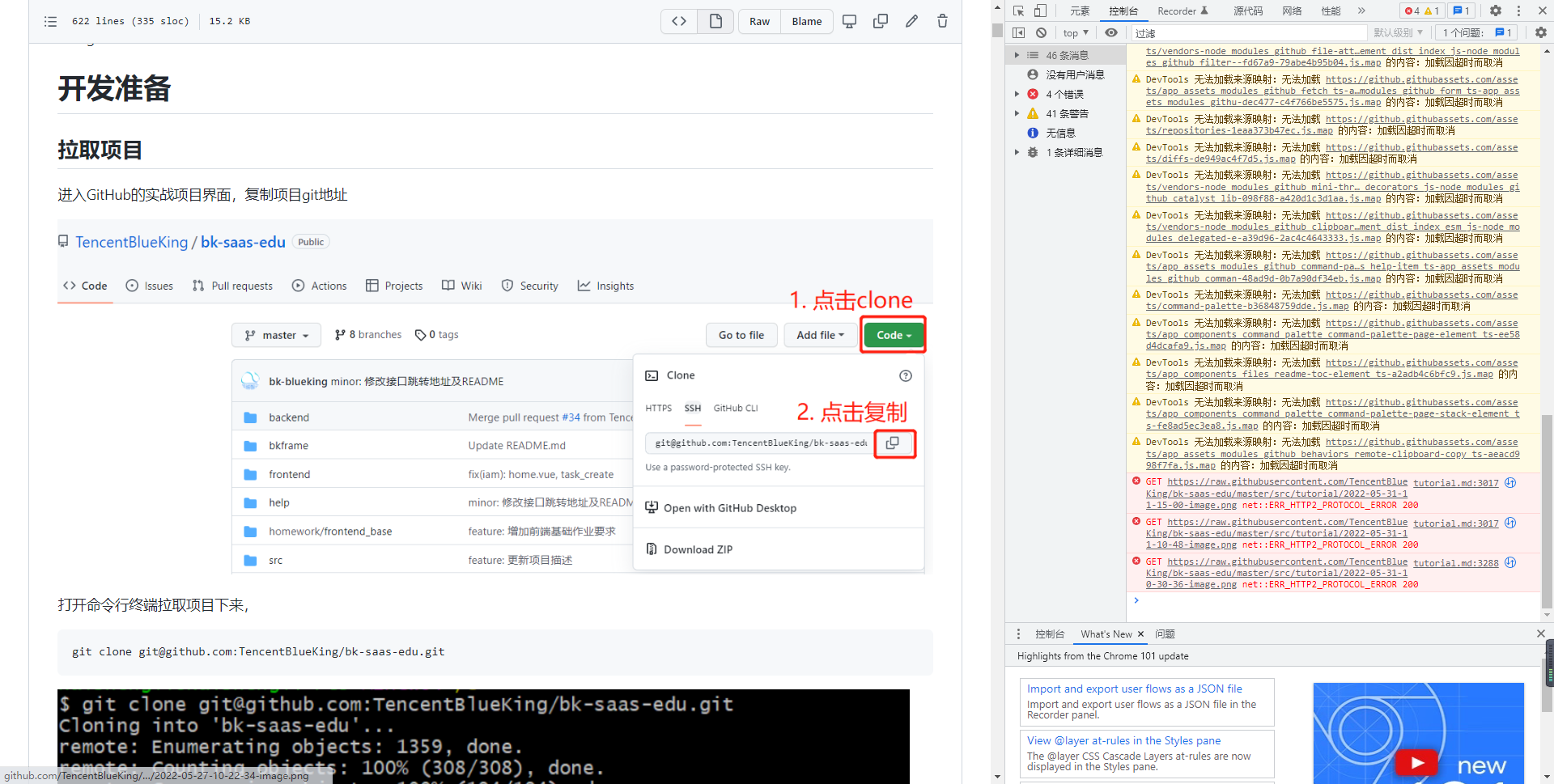
Task: Click the pencil icon to edit file
Action: (x=911, y=21)
